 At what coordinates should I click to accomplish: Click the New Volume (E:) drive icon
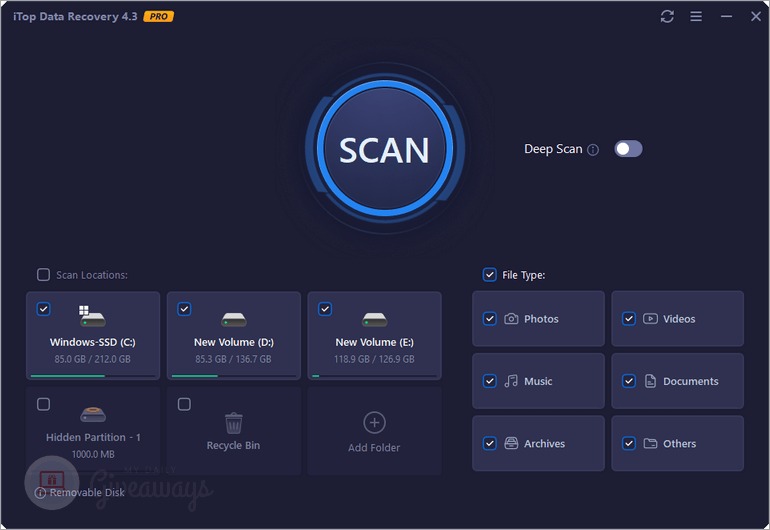coord(374,320)
